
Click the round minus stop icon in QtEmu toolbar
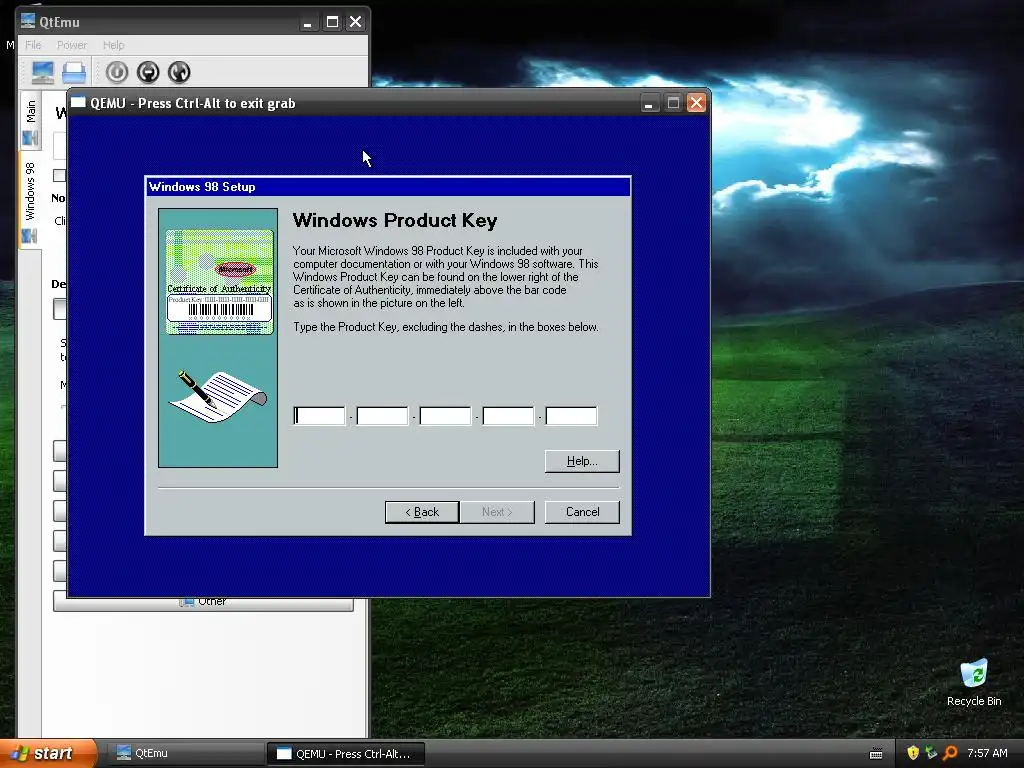148,72
